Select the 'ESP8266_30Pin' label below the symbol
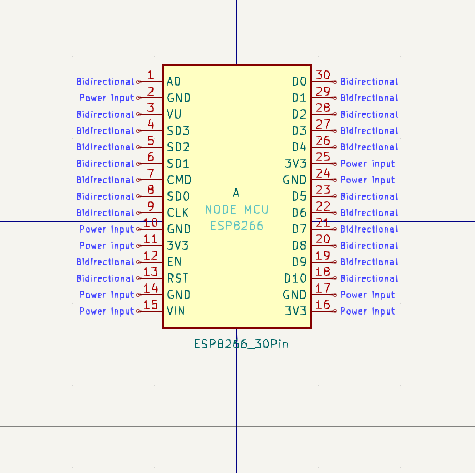This screenshot has width=475, height=473. 241,344
